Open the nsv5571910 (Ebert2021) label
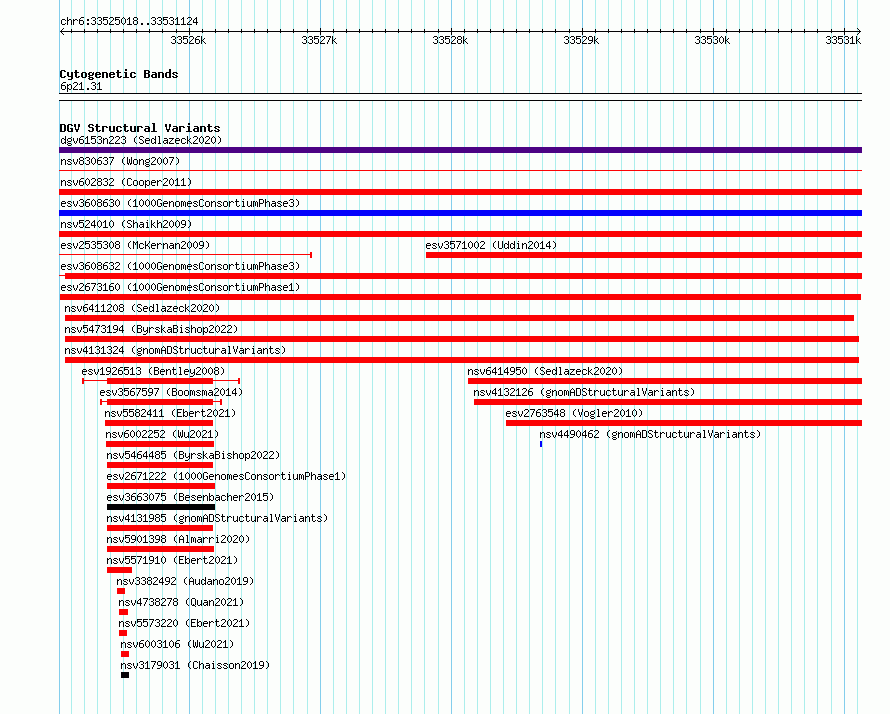Viewport: 890px width, 714px height. pos(172,560)
